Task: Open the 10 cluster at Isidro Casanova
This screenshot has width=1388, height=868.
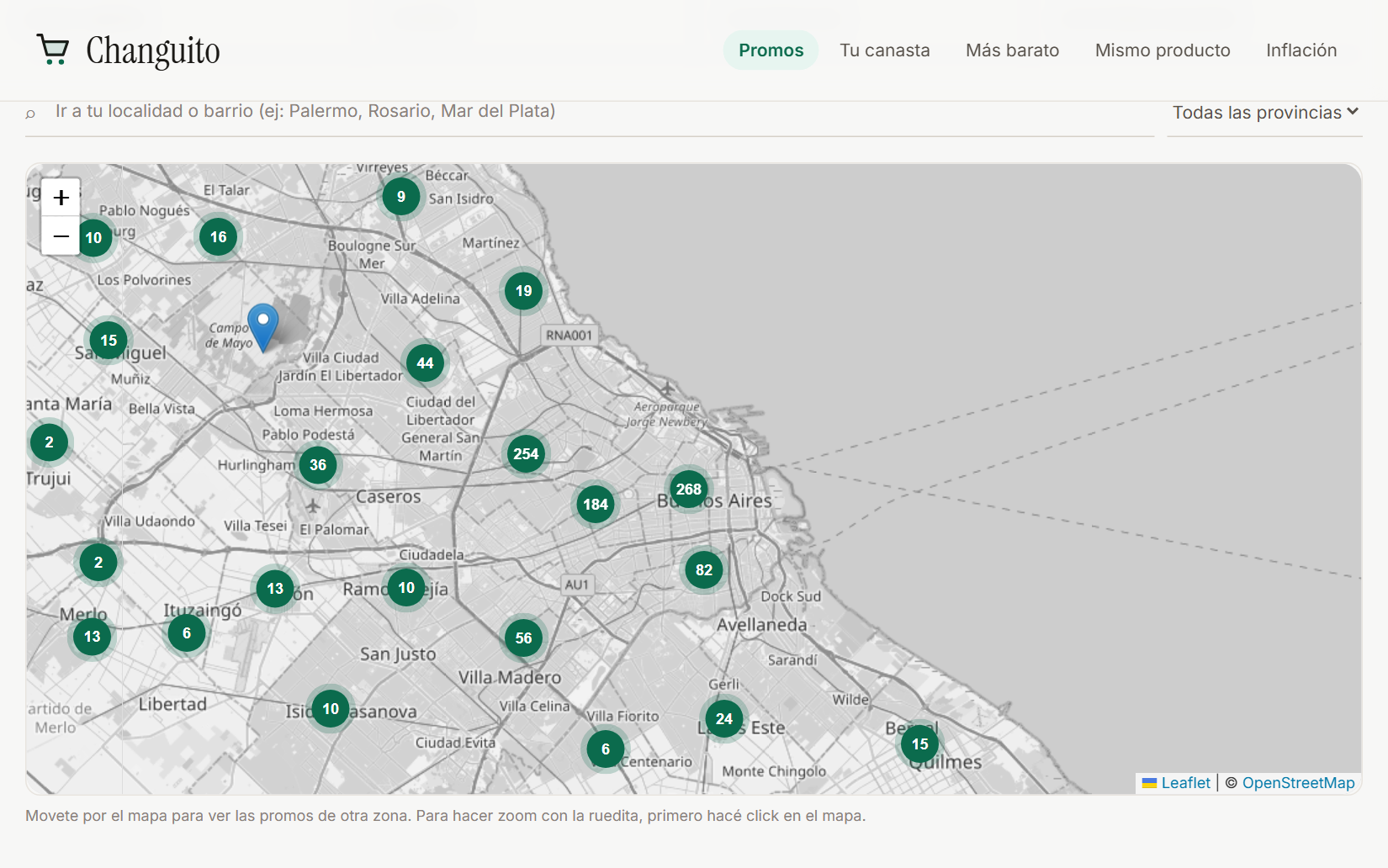Action: point(331,709)
